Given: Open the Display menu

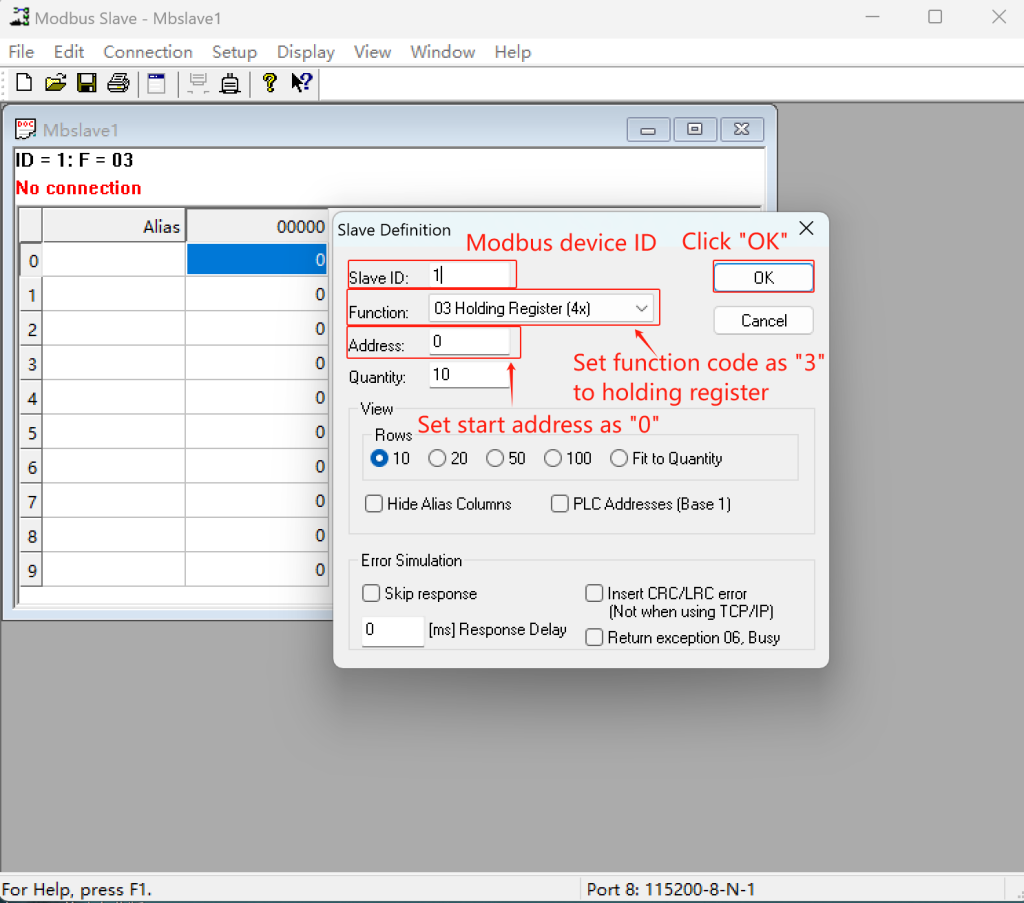Looking at the screenshot, I should pos(305,52).
